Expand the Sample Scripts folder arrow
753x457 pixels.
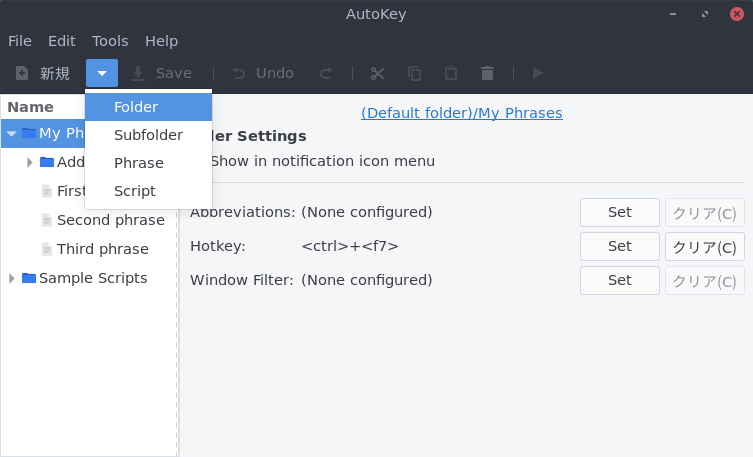[x=12, y=278]
